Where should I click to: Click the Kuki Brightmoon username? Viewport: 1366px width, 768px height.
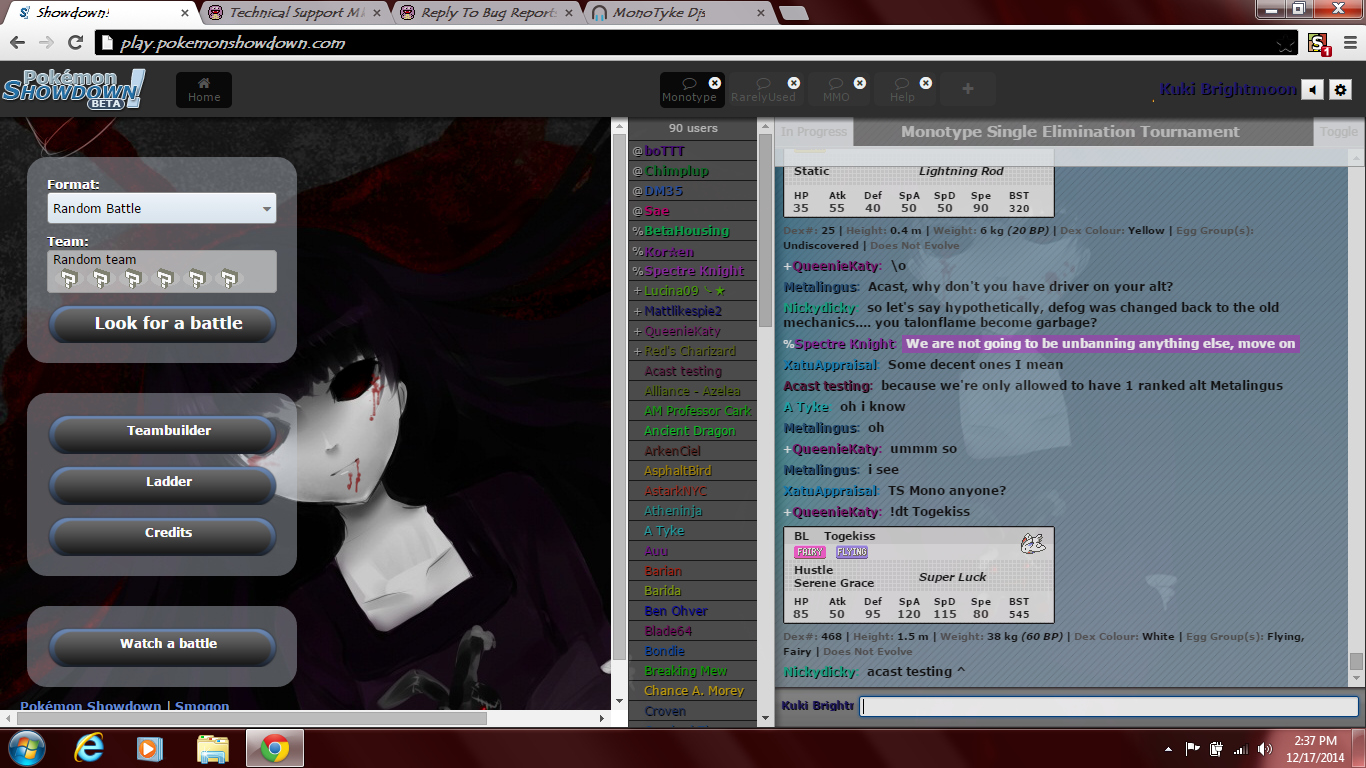[1228, 90]
